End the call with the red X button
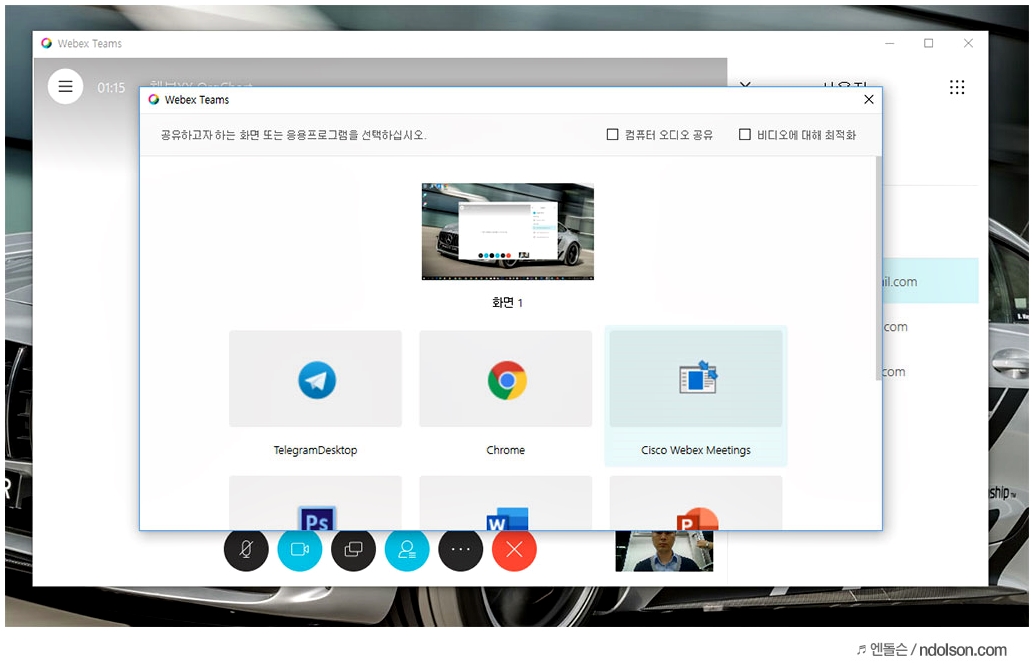1034x667 pixels. (514, 549)
